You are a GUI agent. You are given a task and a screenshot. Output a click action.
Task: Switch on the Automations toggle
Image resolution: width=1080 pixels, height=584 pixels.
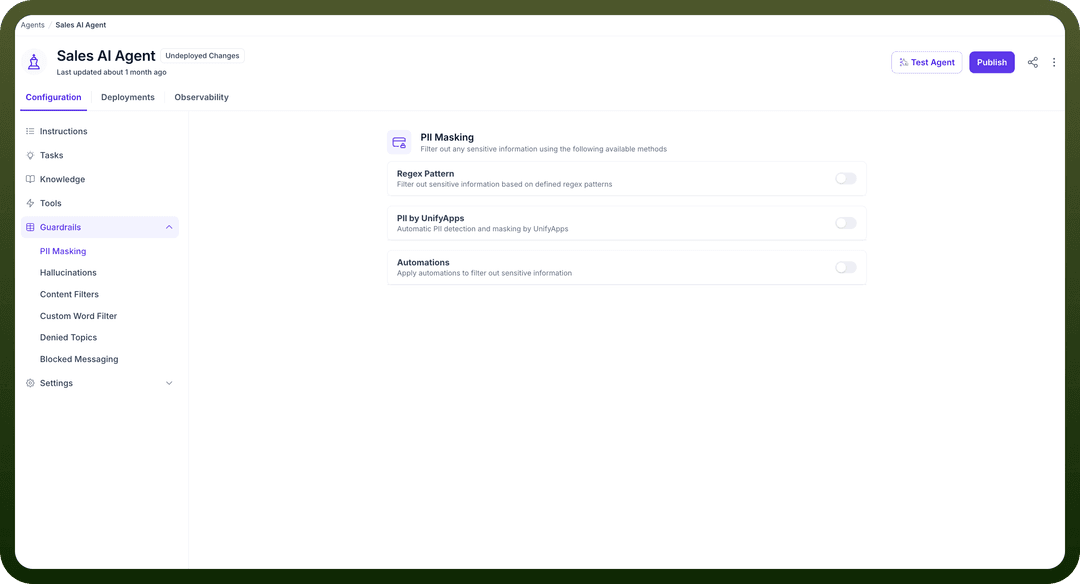pyautogui.click(x=845, y=267)
